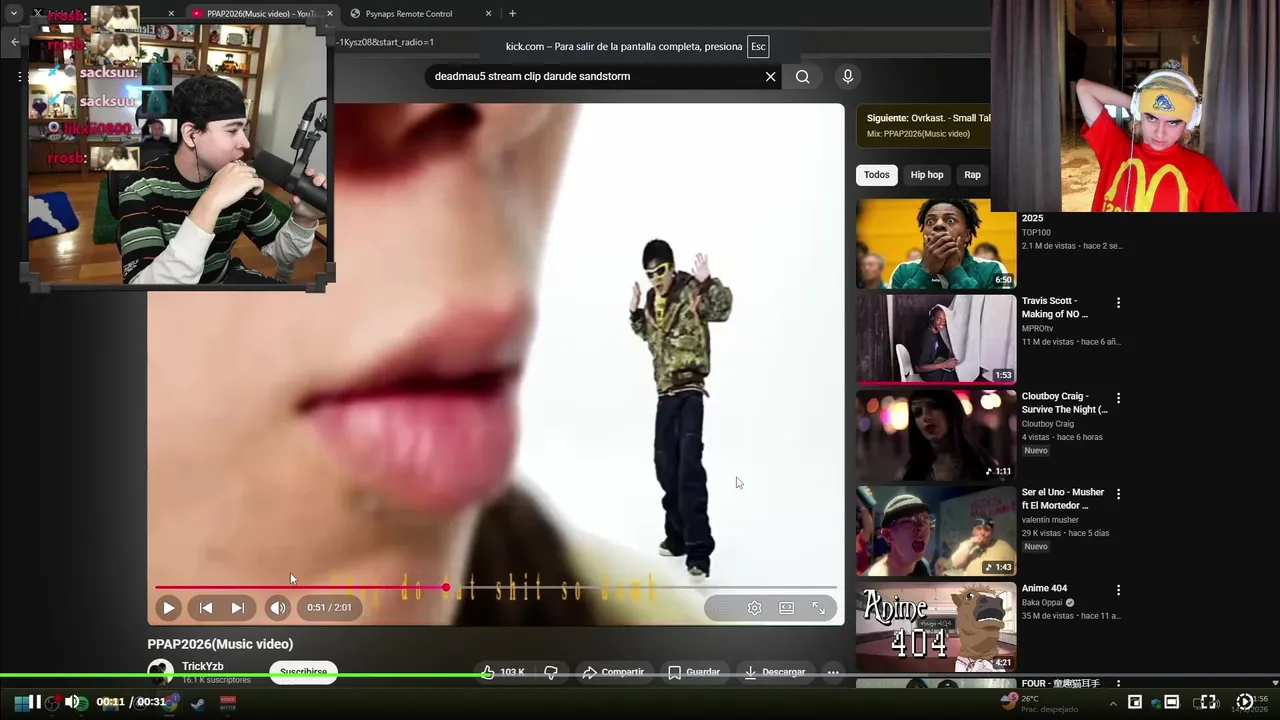This screenshot has height=720, width=1280.
Task: Open the Anime 404 video thumbnail
Action: coord(936,627)
